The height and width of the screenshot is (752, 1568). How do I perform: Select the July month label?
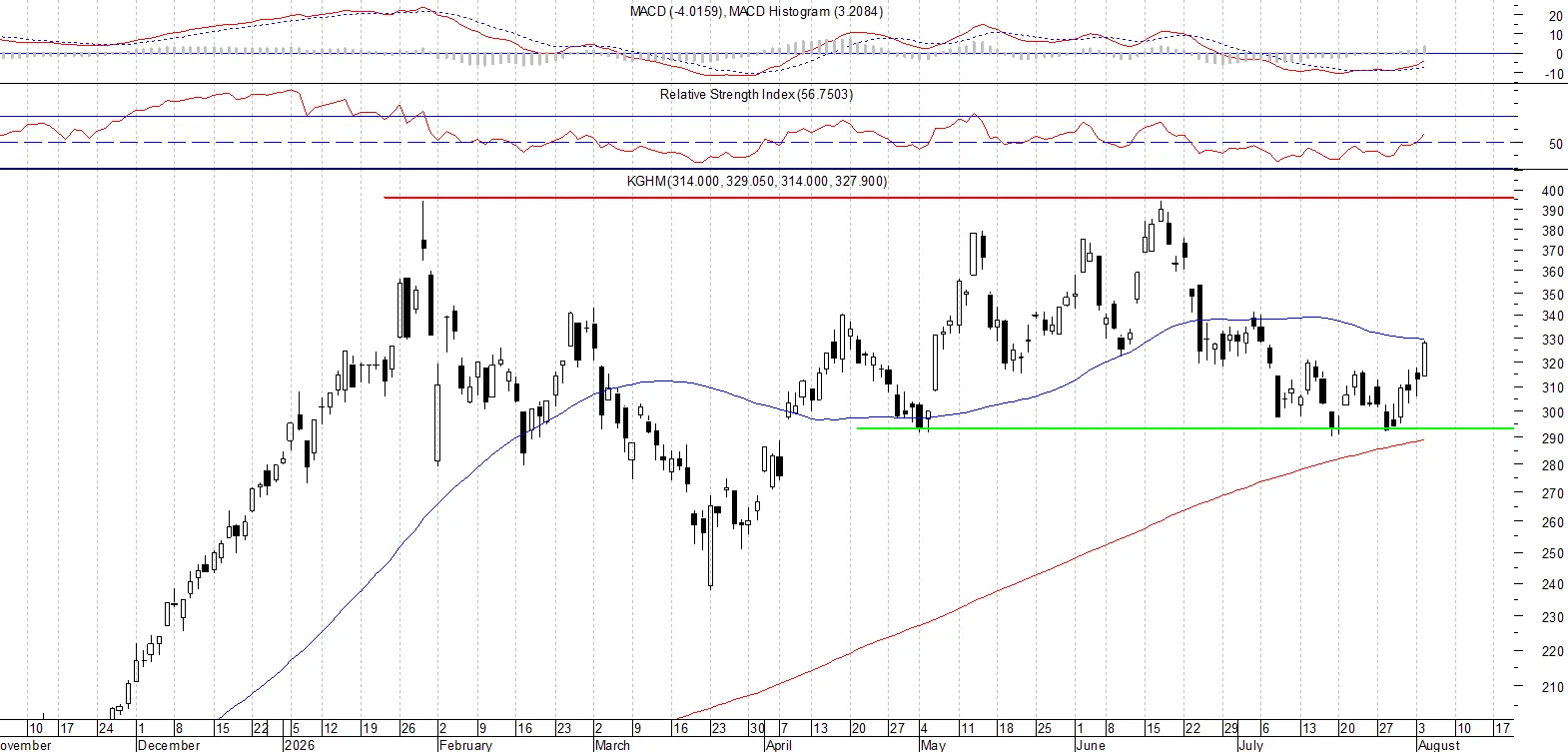(x=1250, y=745)
